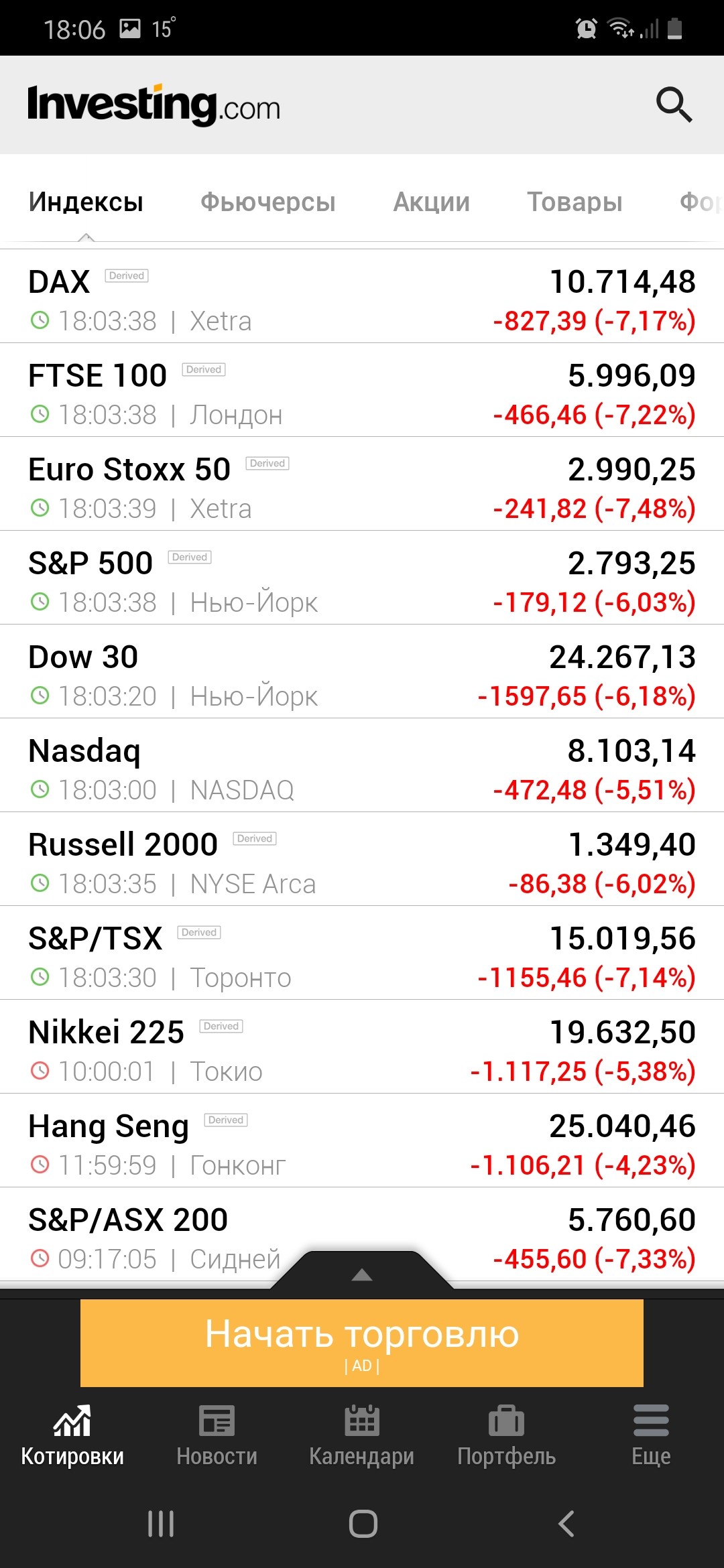Open the Euro Stoxx 50 quote

coord(362,484)
